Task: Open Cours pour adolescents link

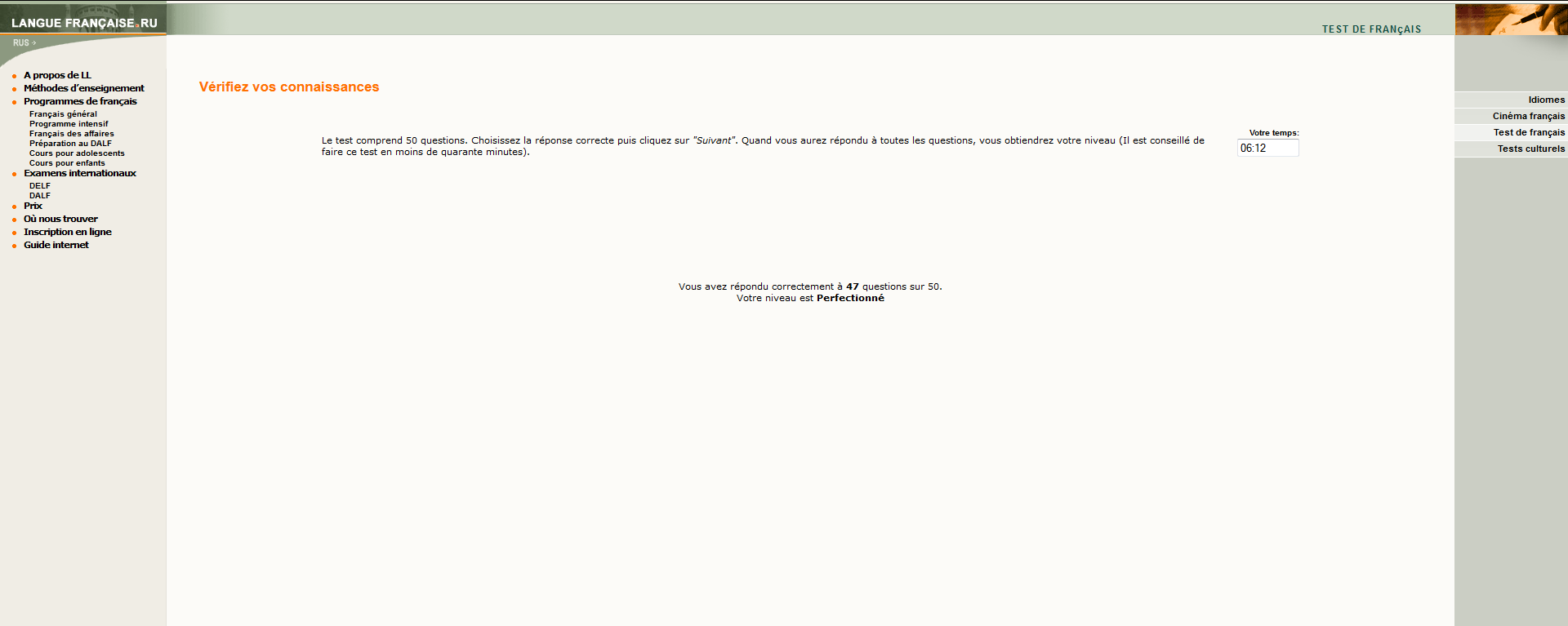Action: 77,153
